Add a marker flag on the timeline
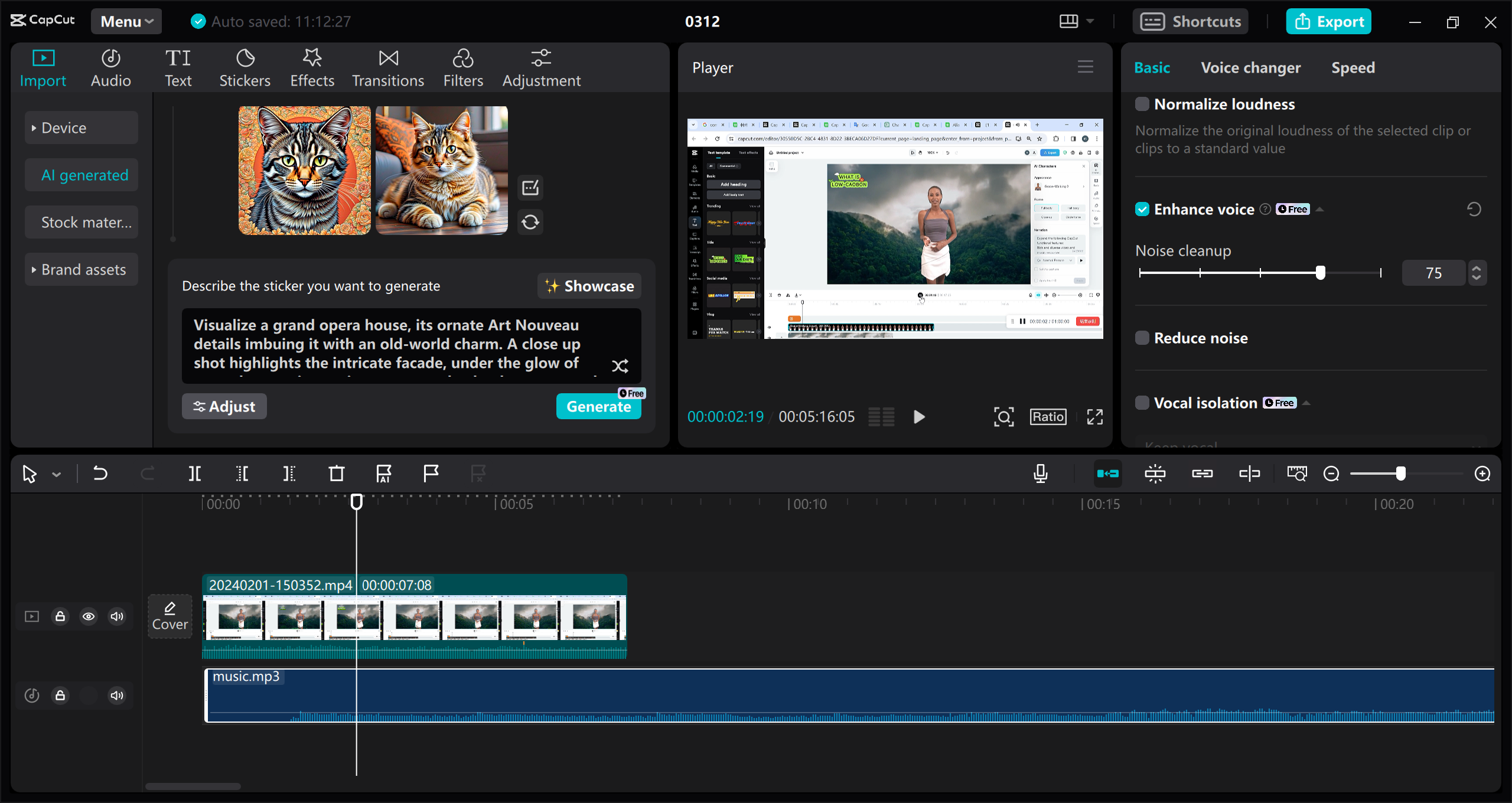The height and width of the screenshot is (803, 1512). tap(431, 473)
